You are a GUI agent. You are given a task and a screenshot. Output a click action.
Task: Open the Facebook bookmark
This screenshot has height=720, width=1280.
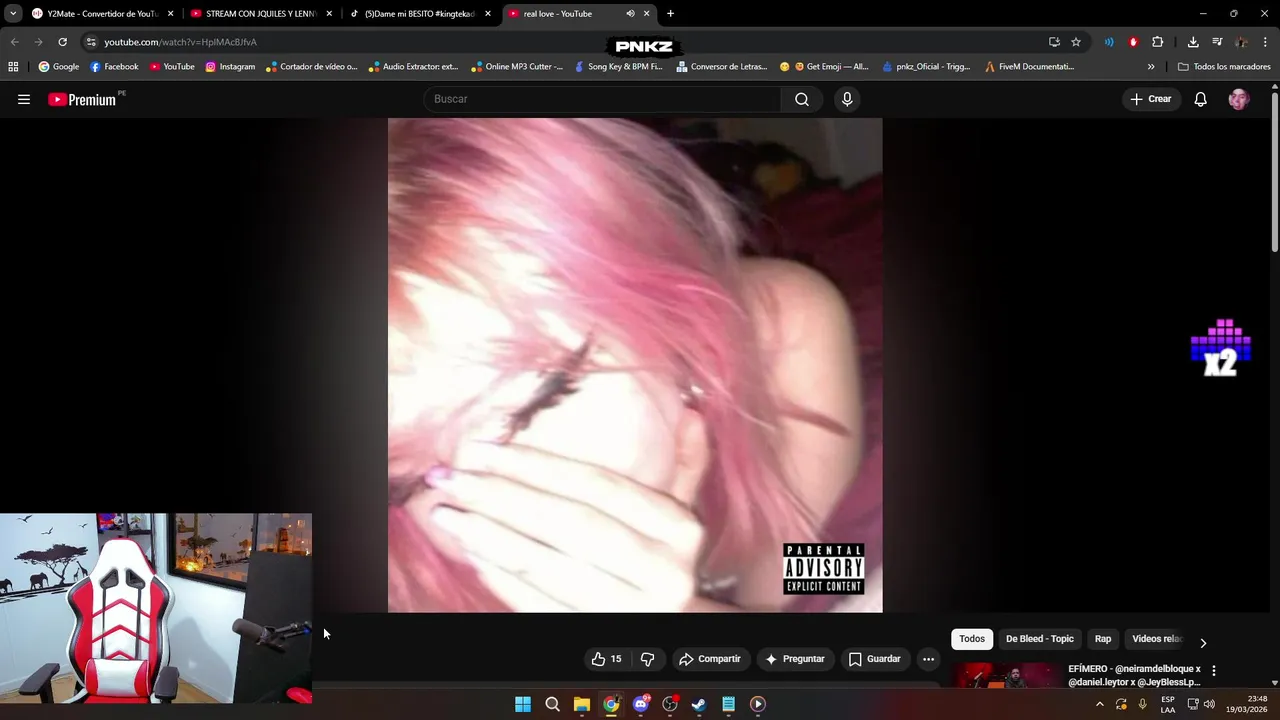[x=114, y=67]
